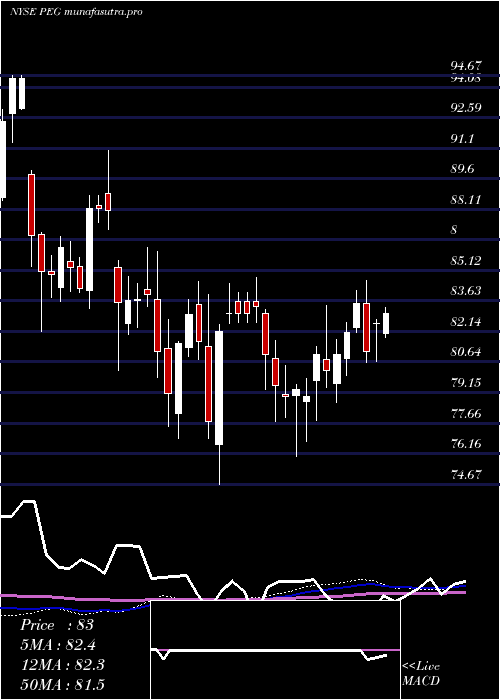Viewport: 500px width, 700px height.
Task: Click the 89.6 price axis label
Action: [x=462, y=169]
